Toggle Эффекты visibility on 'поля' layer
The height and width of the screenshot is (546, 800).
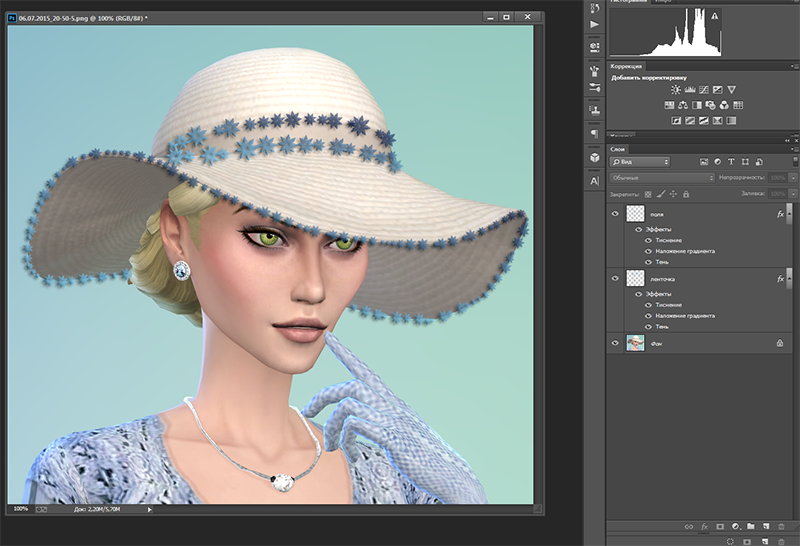pyautogui.click(x=638, y=230)
